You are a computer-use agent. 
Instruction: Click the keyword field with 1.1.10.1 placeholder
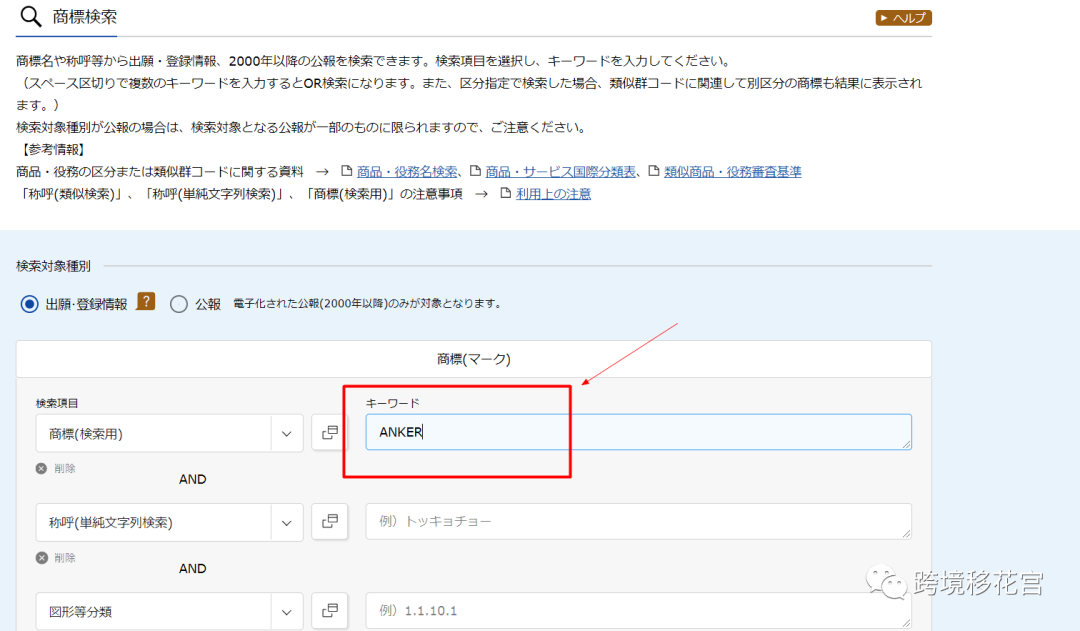tap(638, 610)
